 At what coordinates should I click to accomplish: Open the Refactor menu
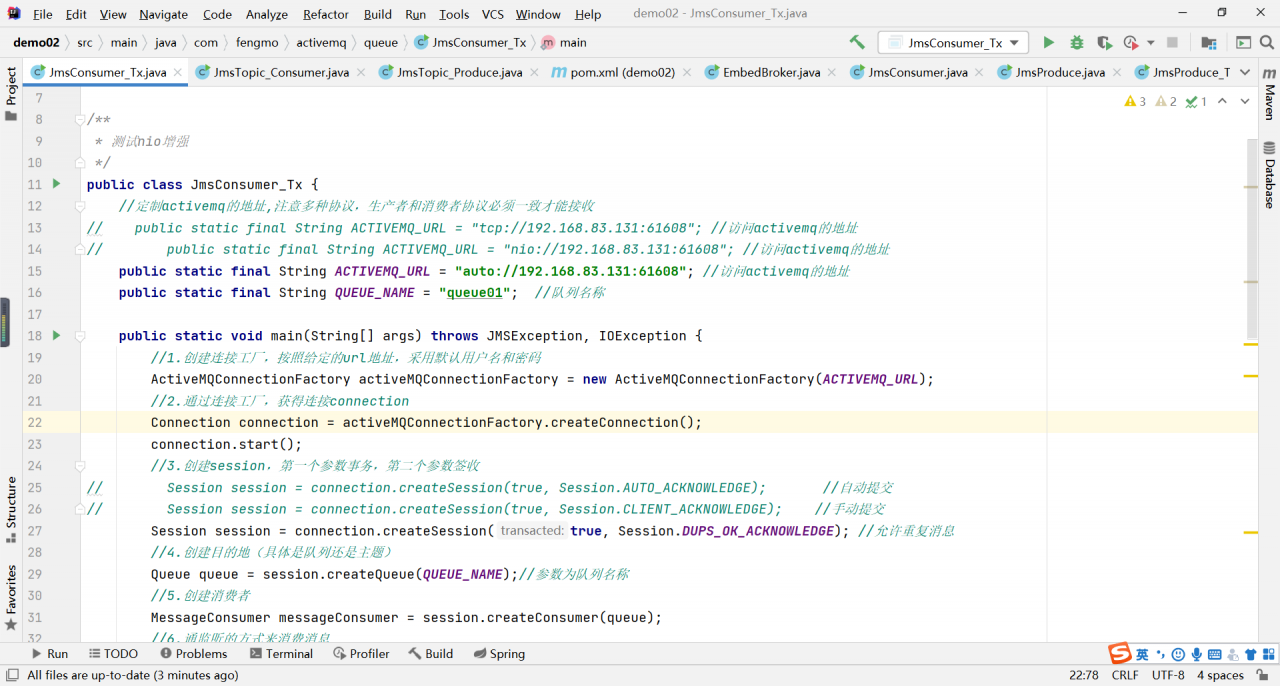[x=326, y=14]
